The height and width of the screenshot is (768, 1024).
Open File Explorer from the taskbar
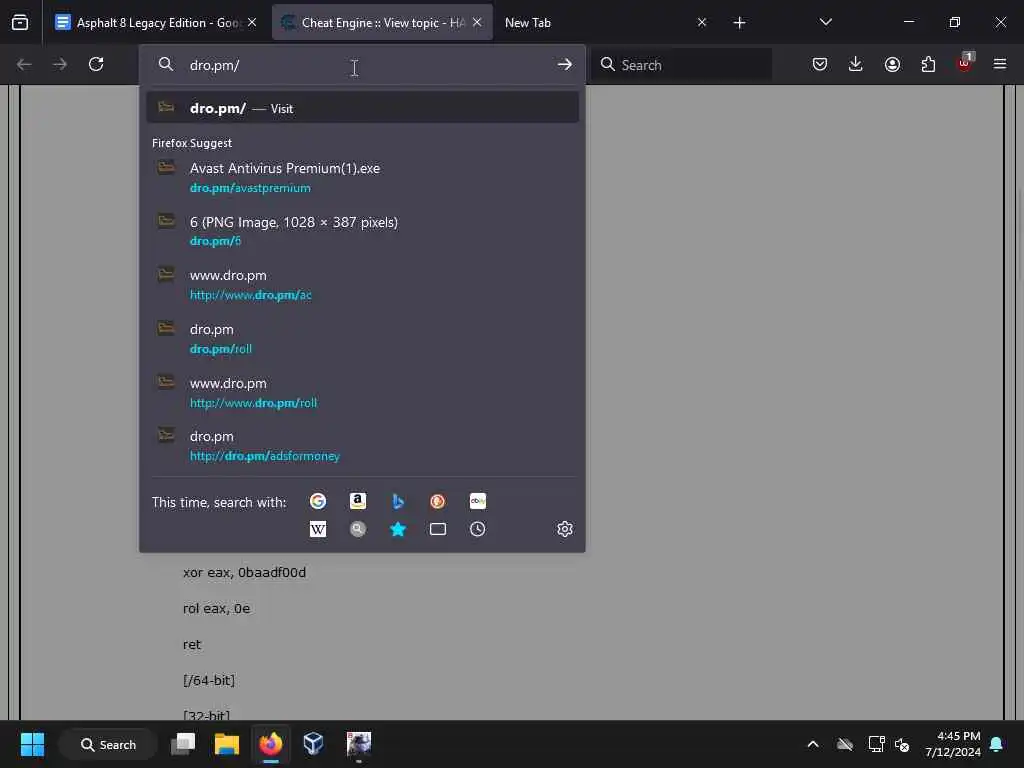tap(227, 744)
